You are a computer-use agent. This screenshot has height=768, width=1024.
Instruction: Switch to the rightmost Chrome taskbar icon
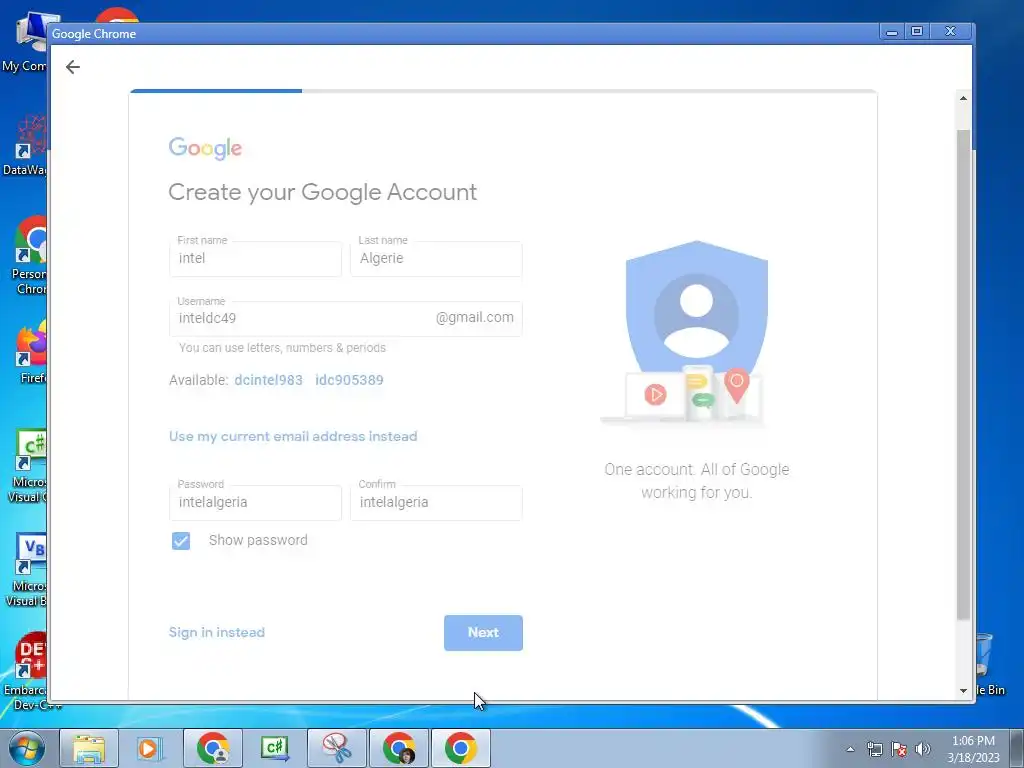pos(460,748)
